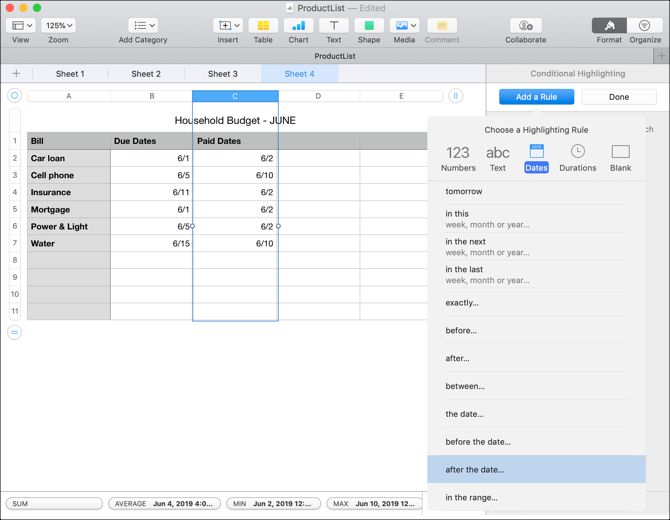The image size is (670, 520).
Task: Insert a Table from the toolbar
Action: coord(263,26)
